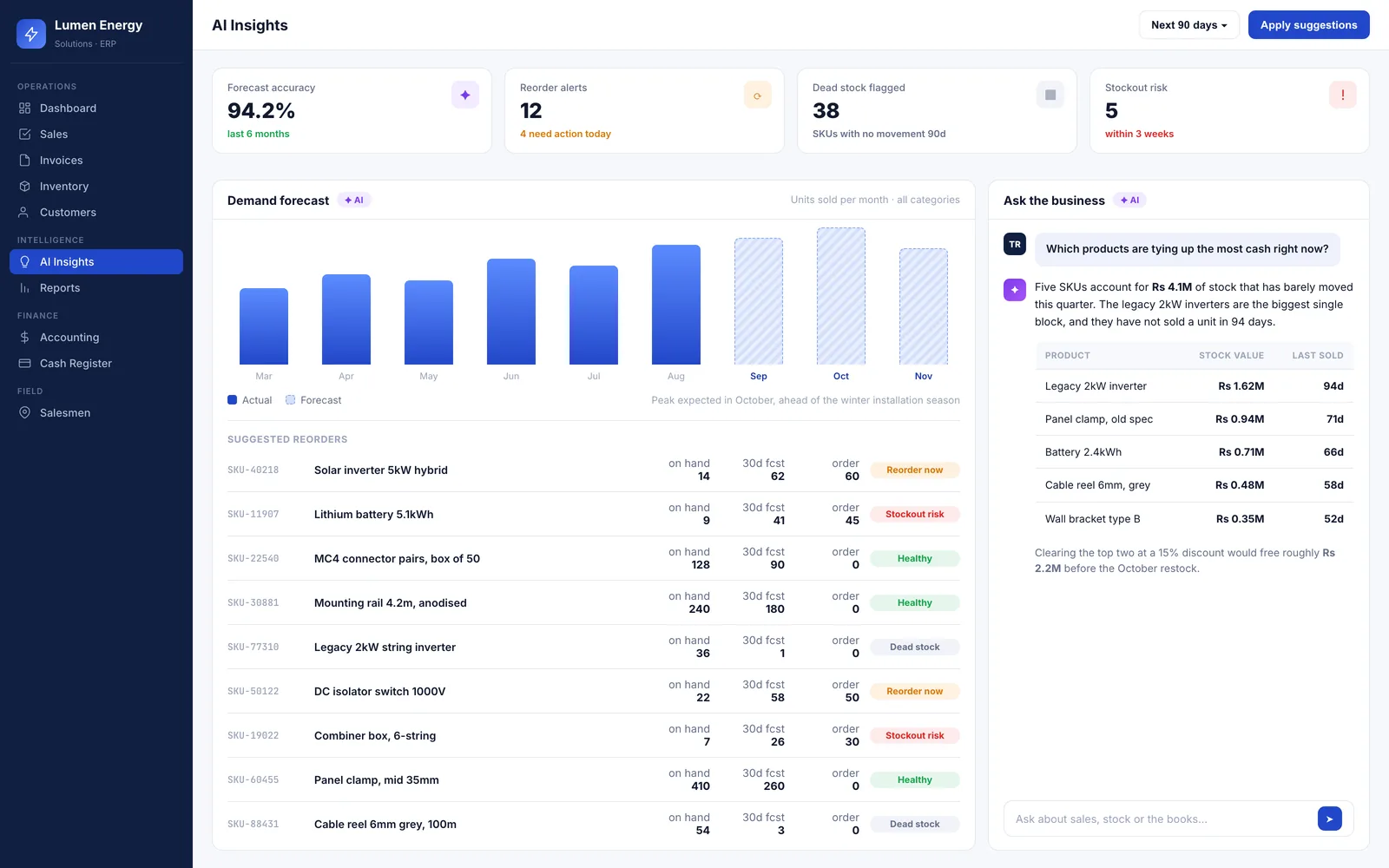
Task: Click the Sales checkbox icon in sidebar
Action: pos(24,135)
